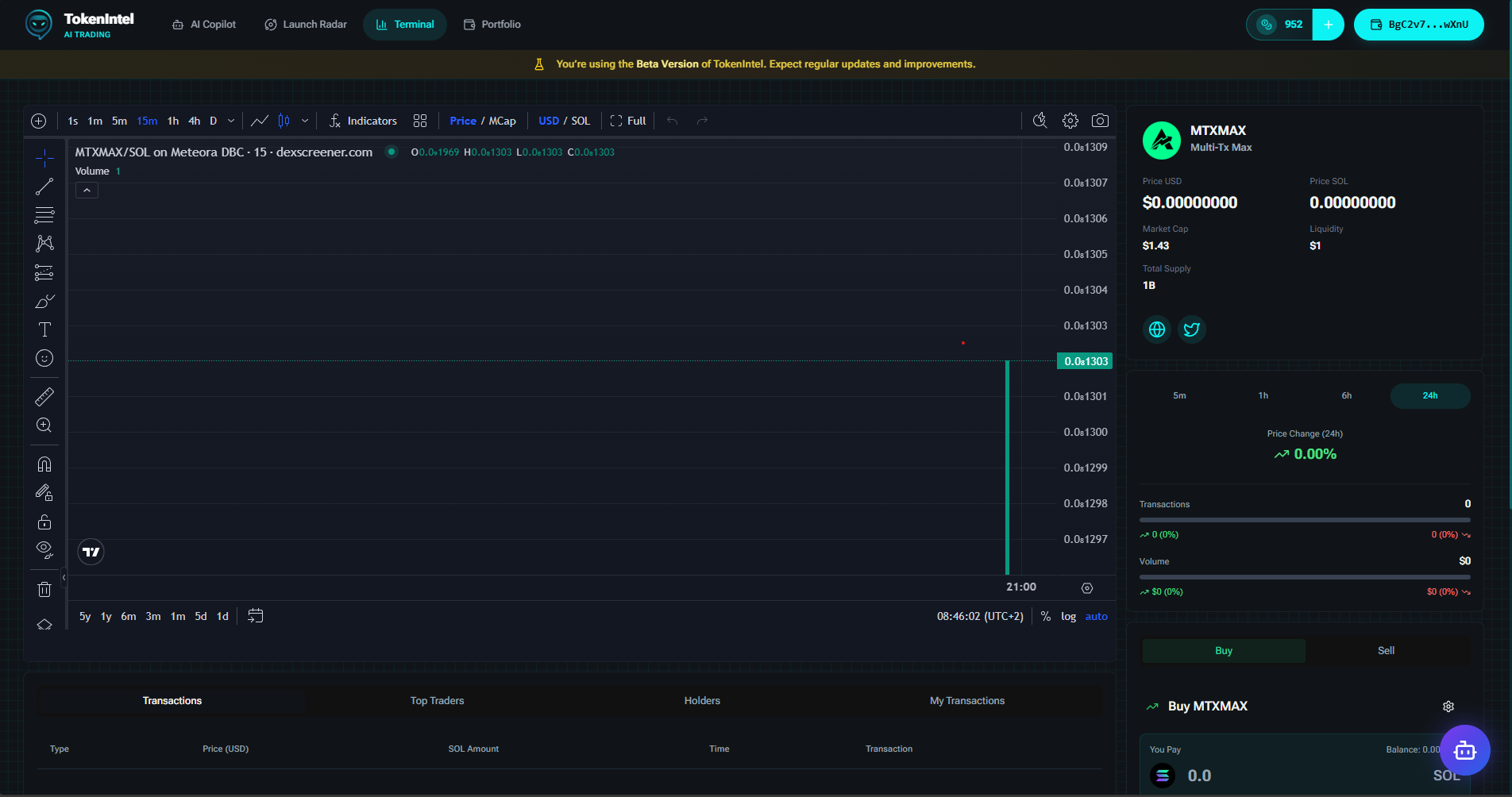
Task: Open the Indicators dialog
Action: point(363,121)
